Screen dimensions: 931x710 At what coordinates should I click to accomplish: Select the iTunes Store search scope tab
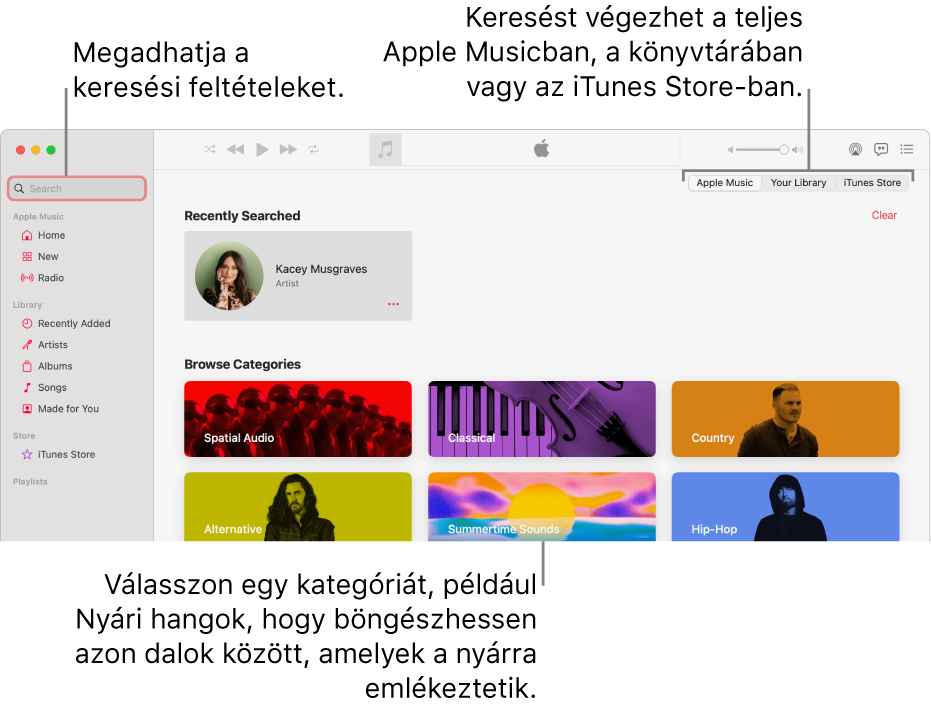tap(872, 183)
